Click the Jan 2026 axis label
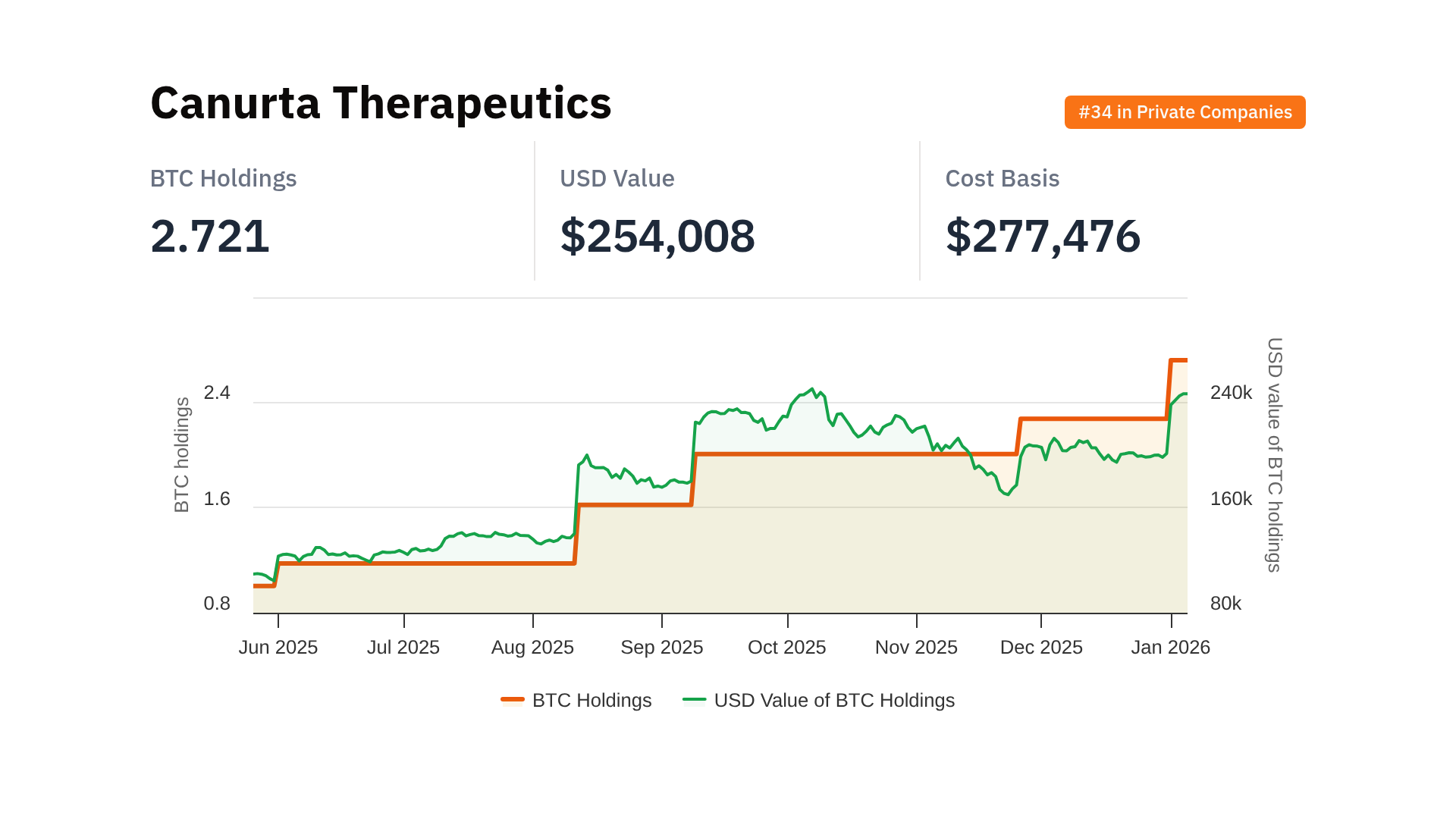The width and height of the screenshot is (1456, 819). [1170, 647]
